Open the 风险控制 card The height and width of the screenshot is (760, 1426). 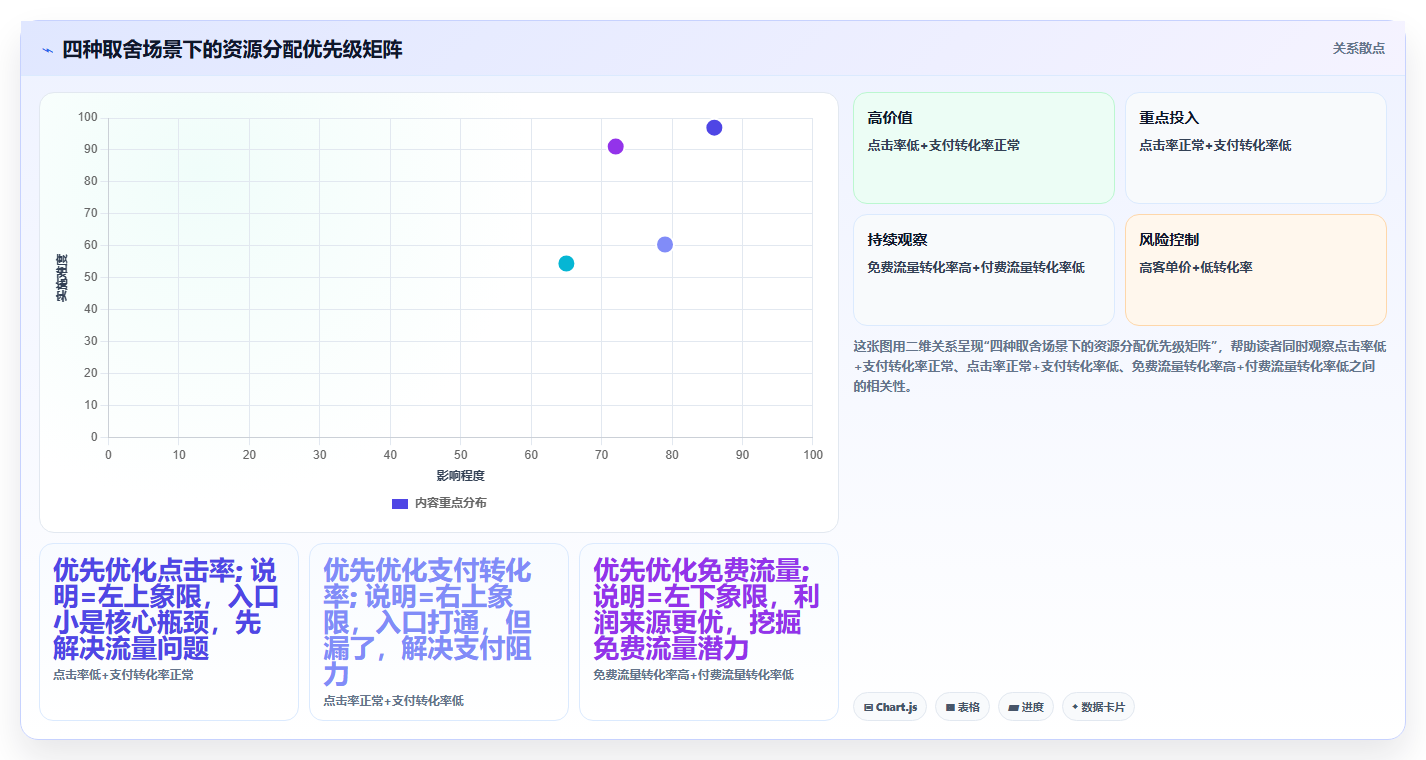point(1255,270)
